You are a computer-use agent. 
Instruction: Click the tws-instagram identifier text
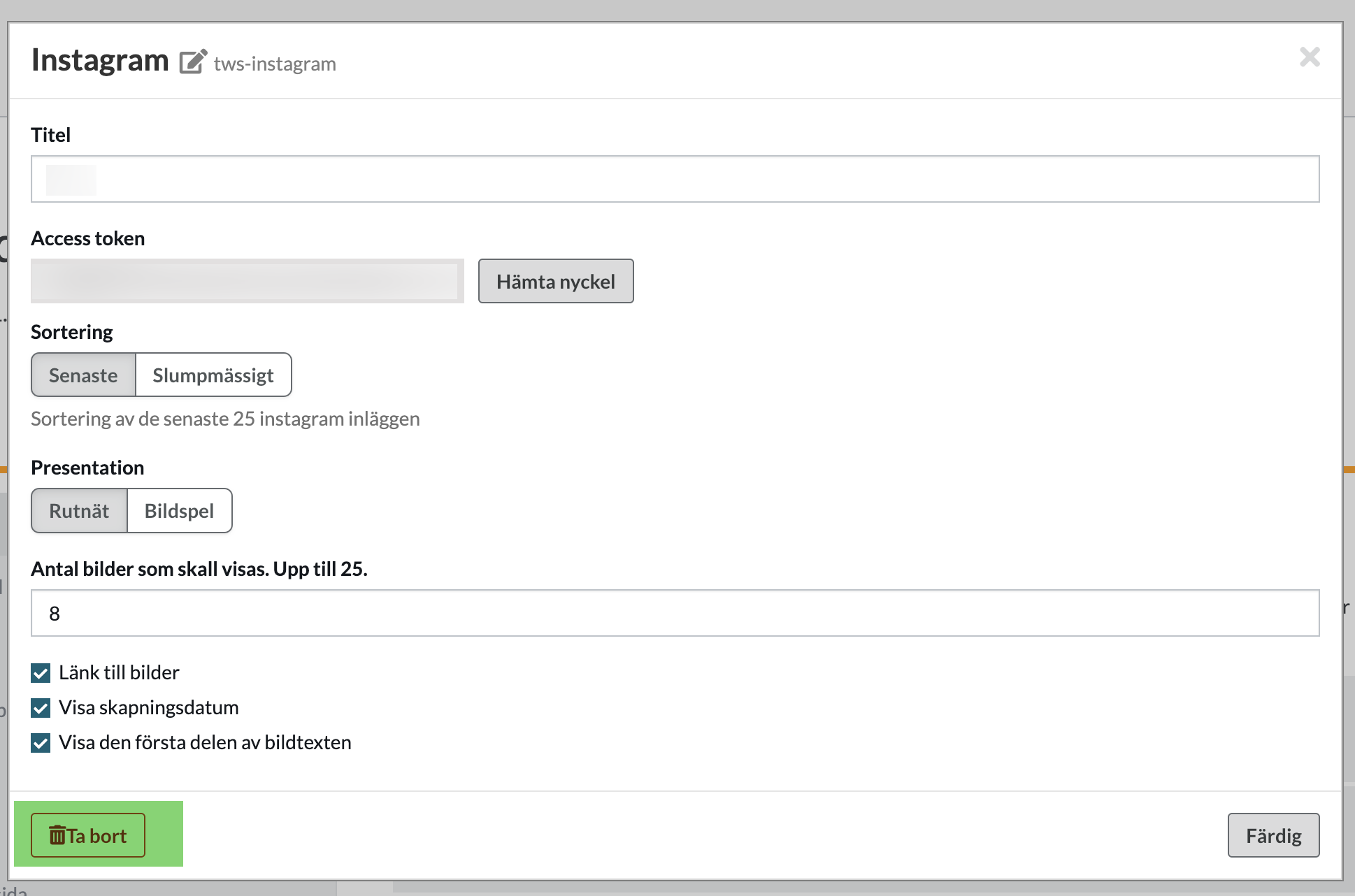coord(275,64)
